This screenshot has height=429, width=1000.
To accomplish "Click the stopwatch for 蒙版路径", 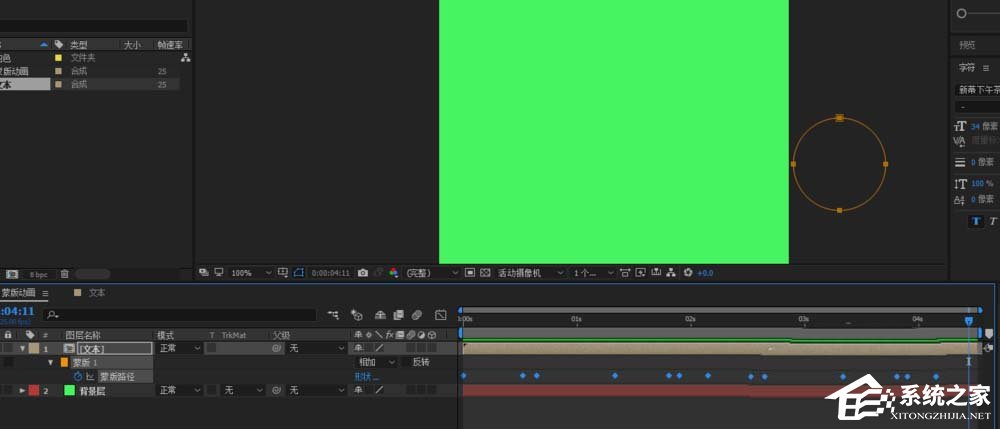I will coord(77,376).
